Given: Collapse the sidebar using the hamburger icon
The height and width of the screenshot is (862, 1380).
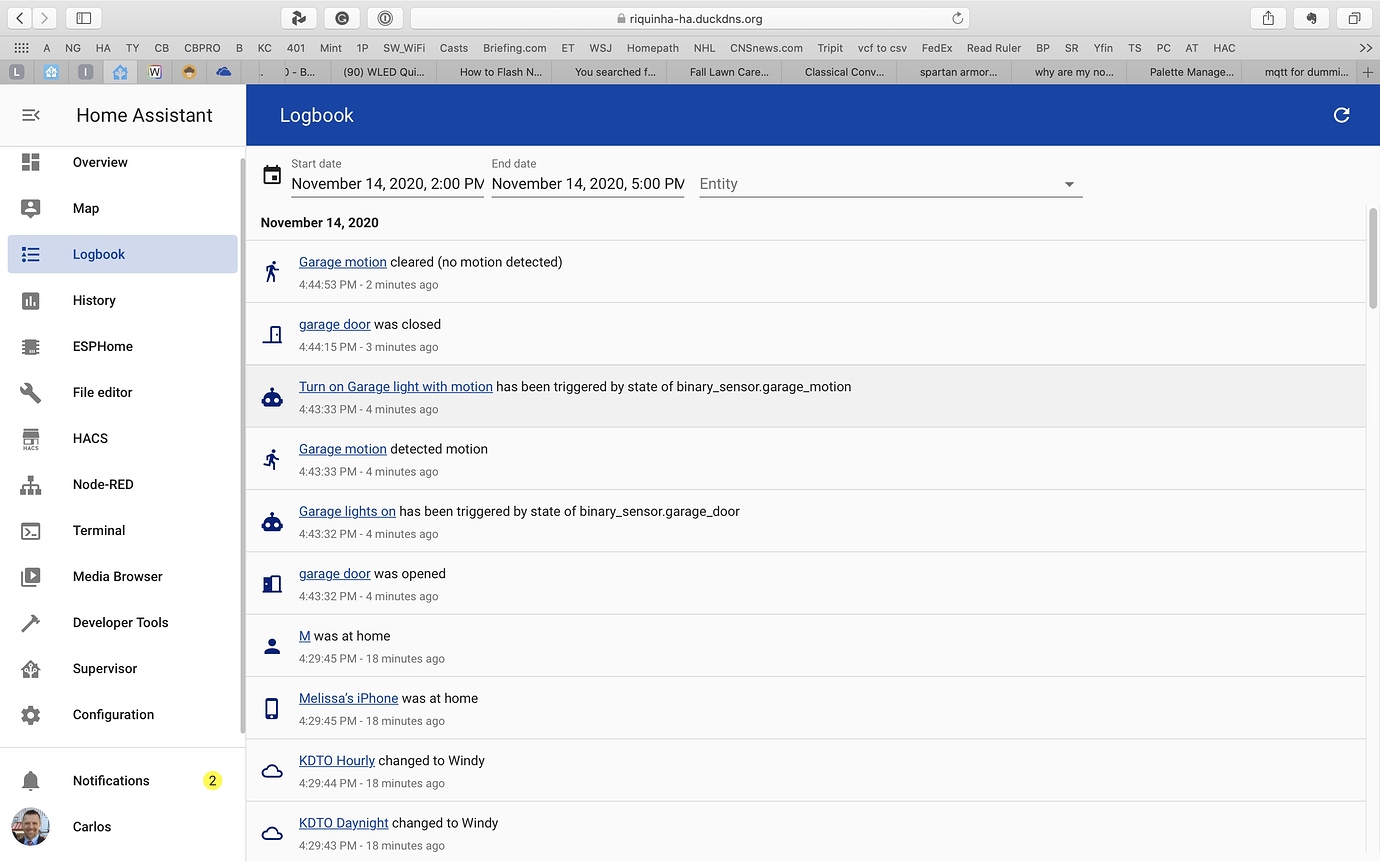Looking at the screenshot, I should (x=30, y=115).
